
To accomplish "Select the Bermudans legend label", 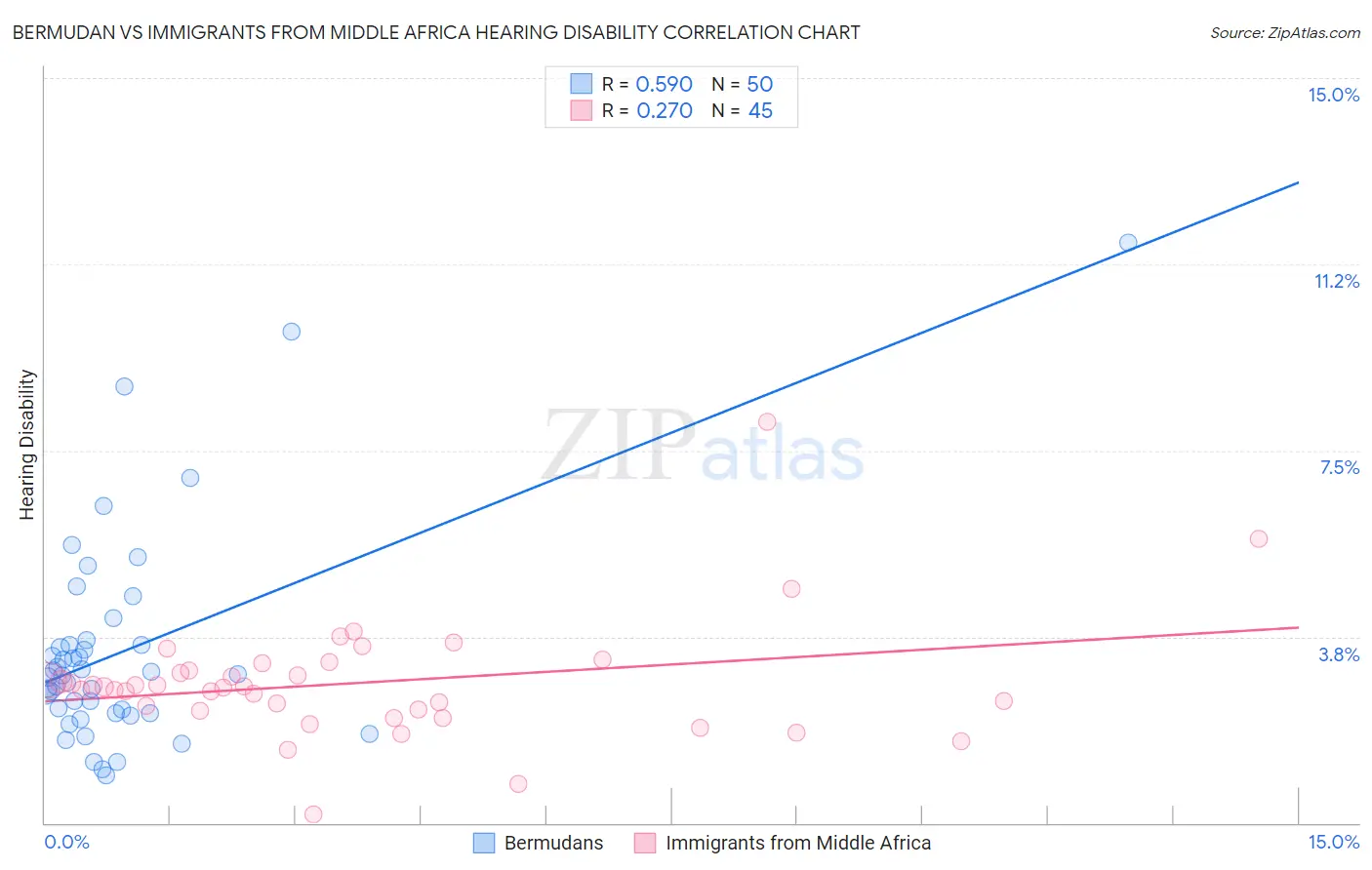I will point(553,843).
